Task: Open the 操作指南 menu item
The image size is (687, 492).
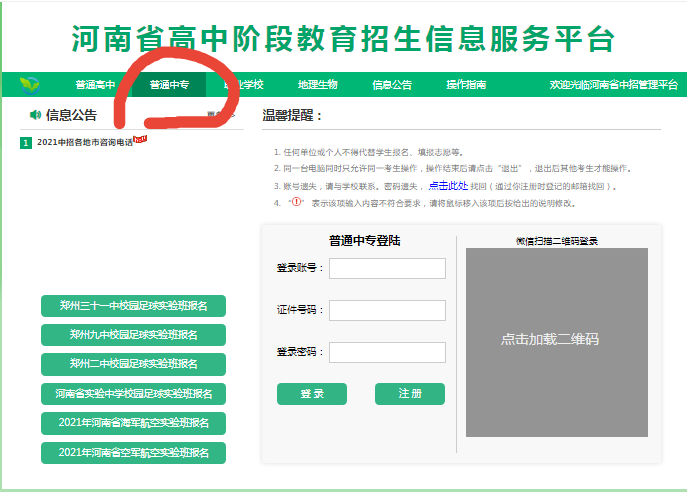Action: point(466,85)
